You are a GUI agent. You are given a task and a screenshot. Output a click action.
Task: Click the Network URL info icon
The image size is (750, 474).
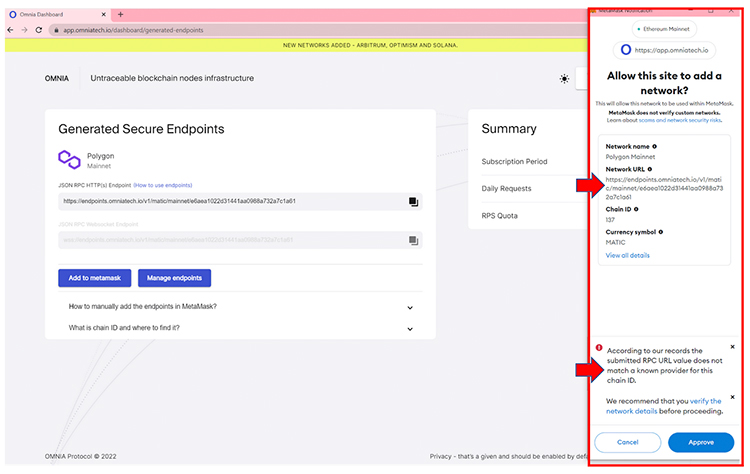tap(650, 169)
